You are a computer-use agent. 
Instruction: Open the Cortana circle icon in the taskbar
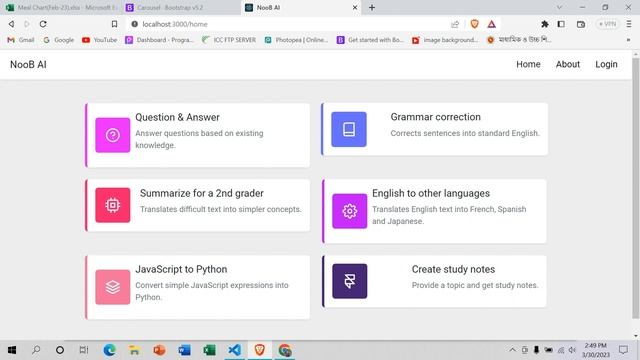tap(60, 350)
